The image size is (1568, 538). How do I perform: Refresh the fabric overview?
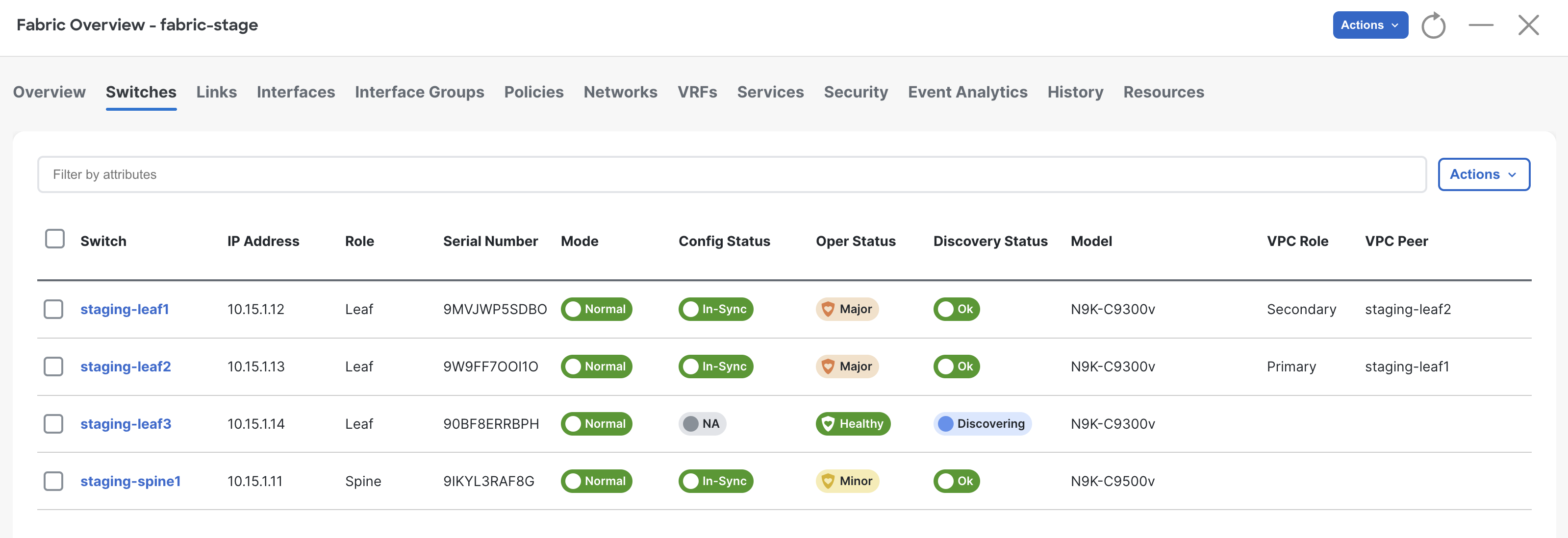tap(1433, 25)
